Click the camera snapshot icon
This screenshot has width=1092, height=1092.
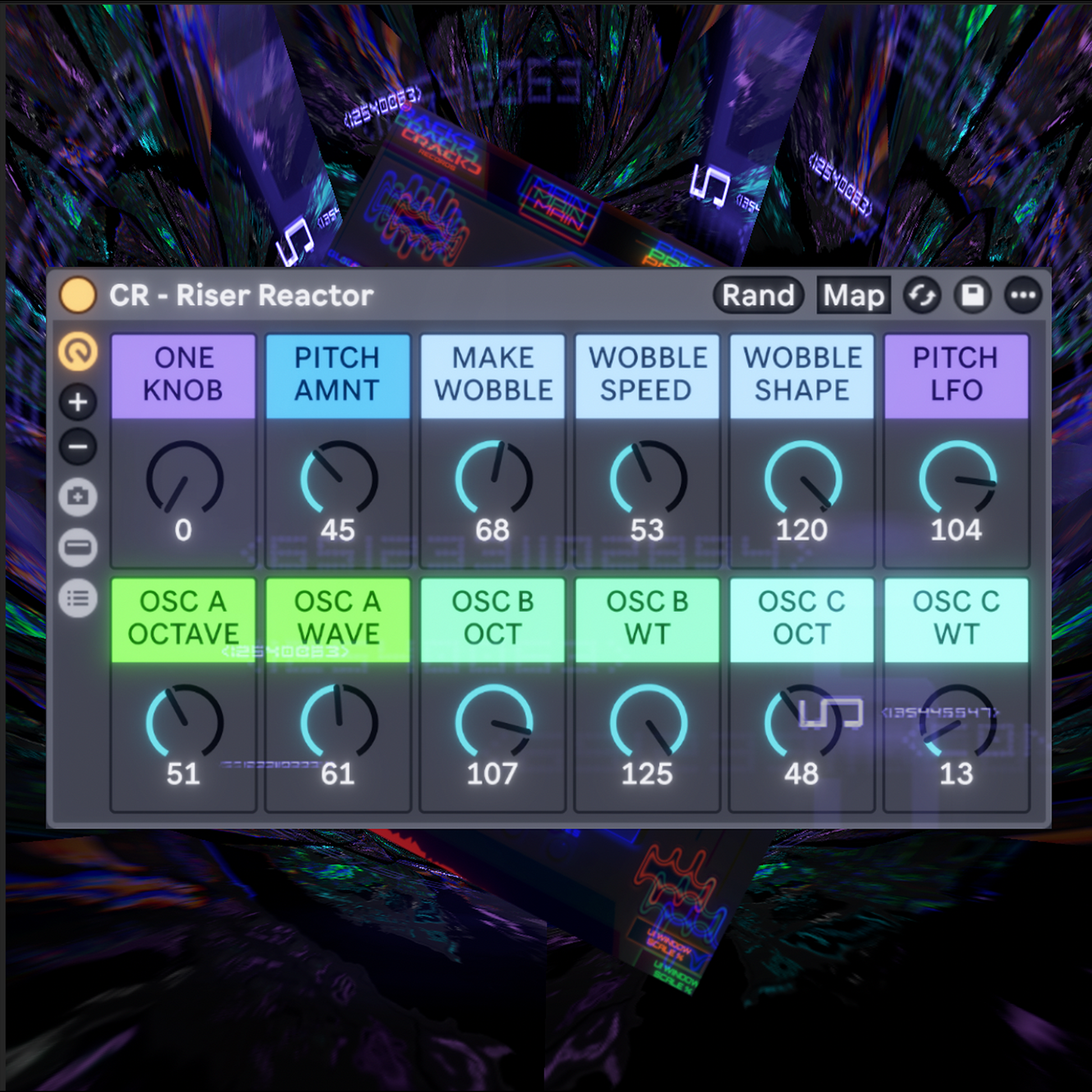pyautogui.click(x=78, y=497)
